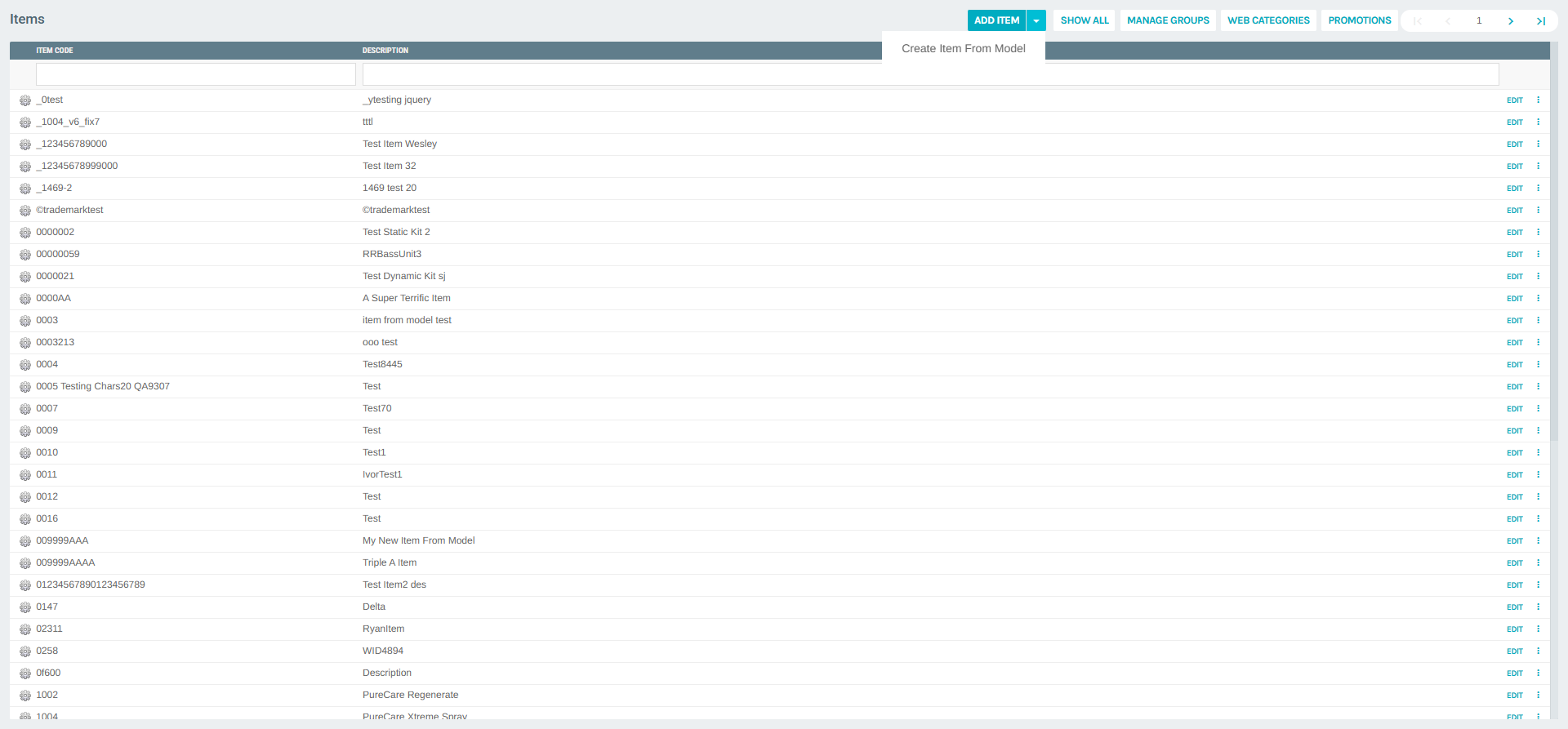
Task: Open the Promotions page
Action: pos(1359,20)
